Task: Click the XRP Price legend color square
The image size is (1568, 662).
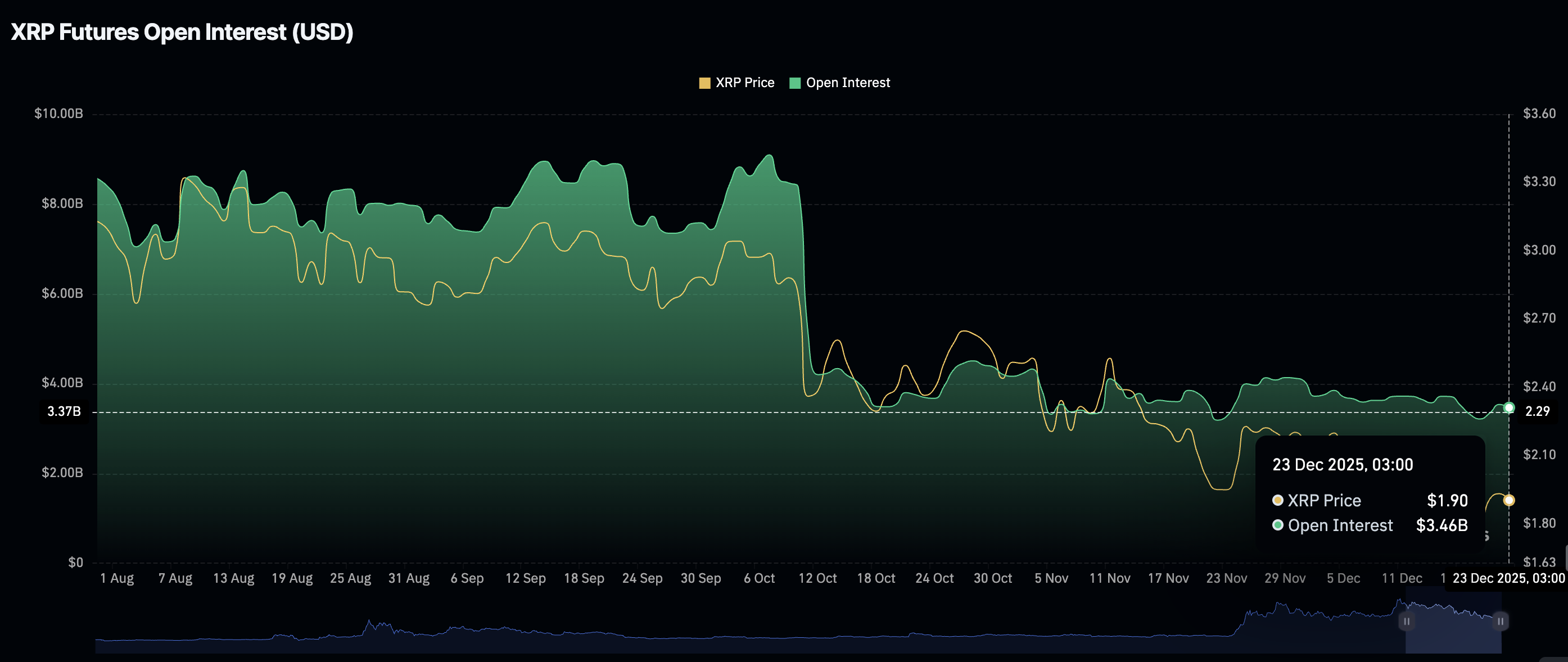Action: pos(705,82)
